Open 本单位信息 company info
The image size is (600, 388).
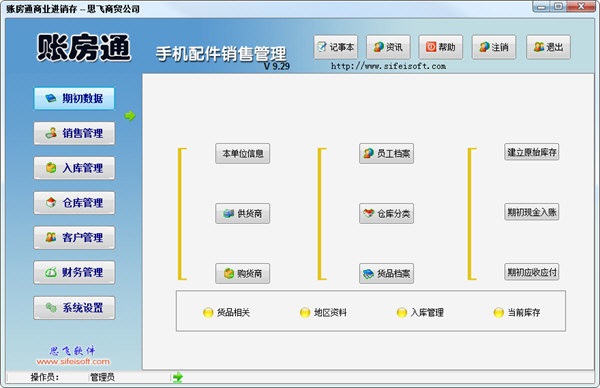click(243, 153)
